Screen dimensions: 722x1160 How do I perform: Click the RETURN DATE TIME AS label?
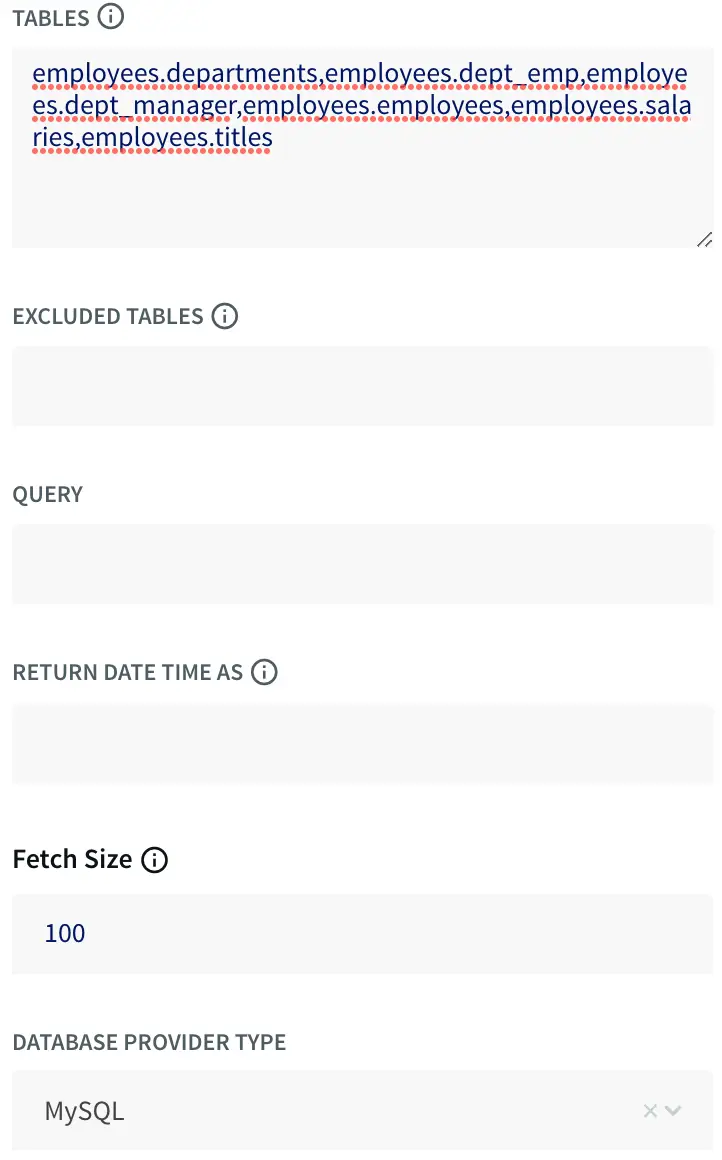point(128,672)
